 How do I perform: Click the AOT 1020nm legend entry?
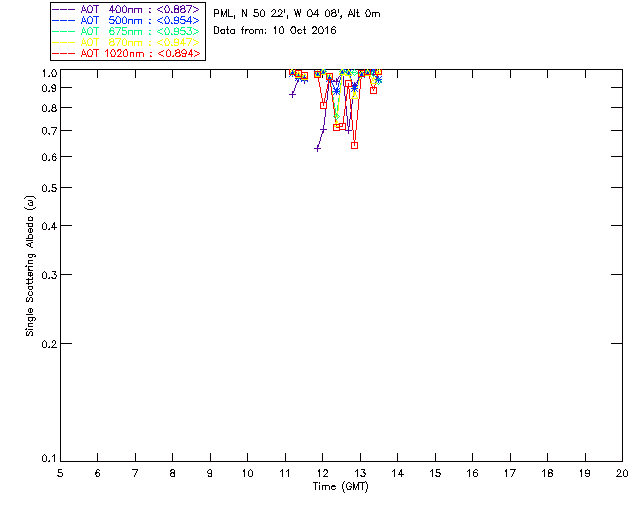(126, 53)
